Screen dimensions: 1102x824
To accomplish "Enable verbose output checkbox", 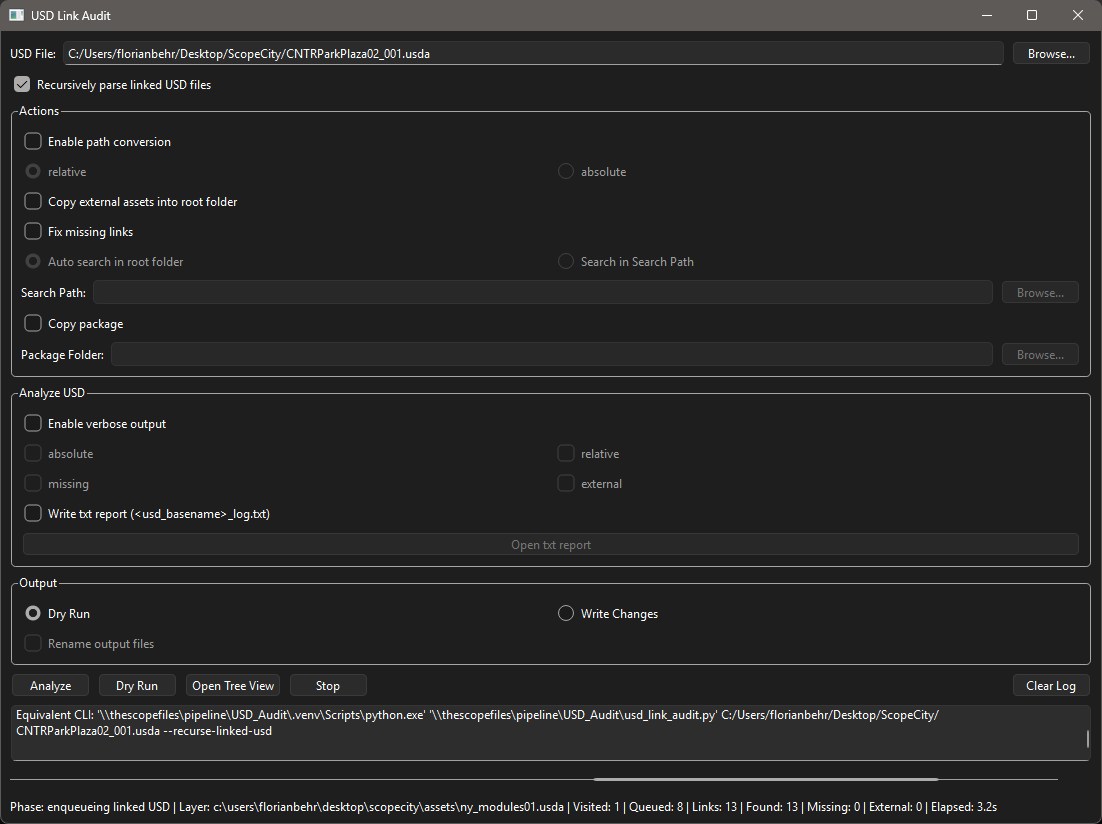I will [x=33, y=423].
